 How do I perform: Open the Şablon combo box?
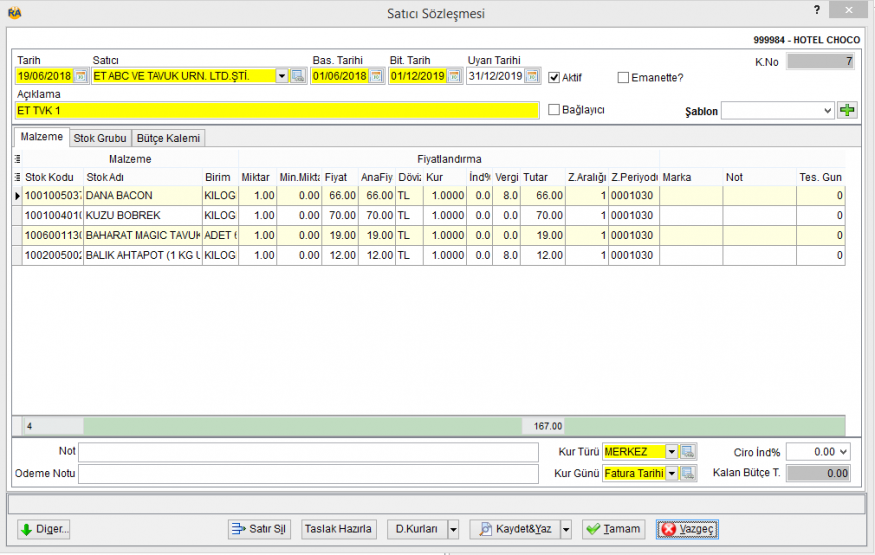777,110
